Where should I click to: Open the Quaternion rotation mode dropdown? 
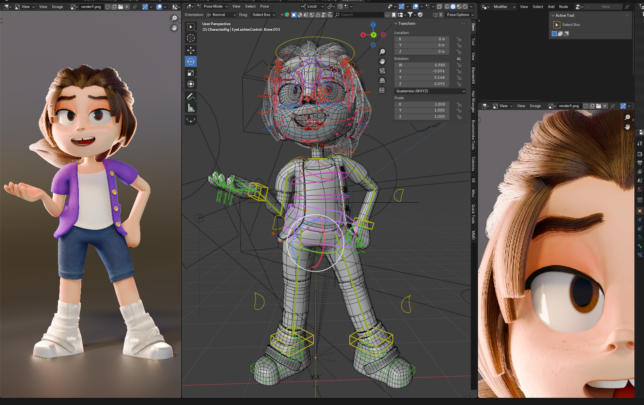430,91
